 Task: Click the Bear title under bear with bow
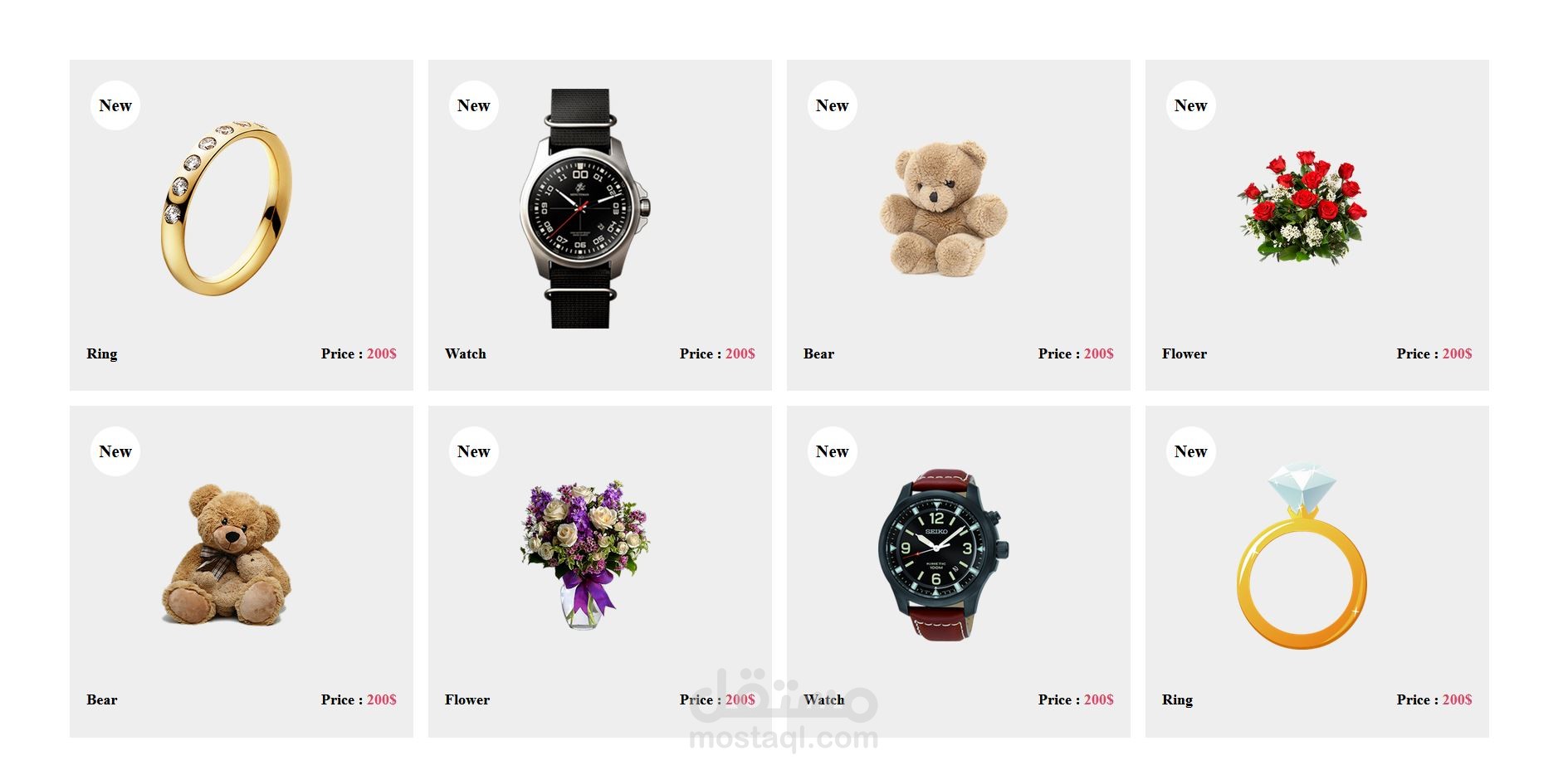click(102, 699)
